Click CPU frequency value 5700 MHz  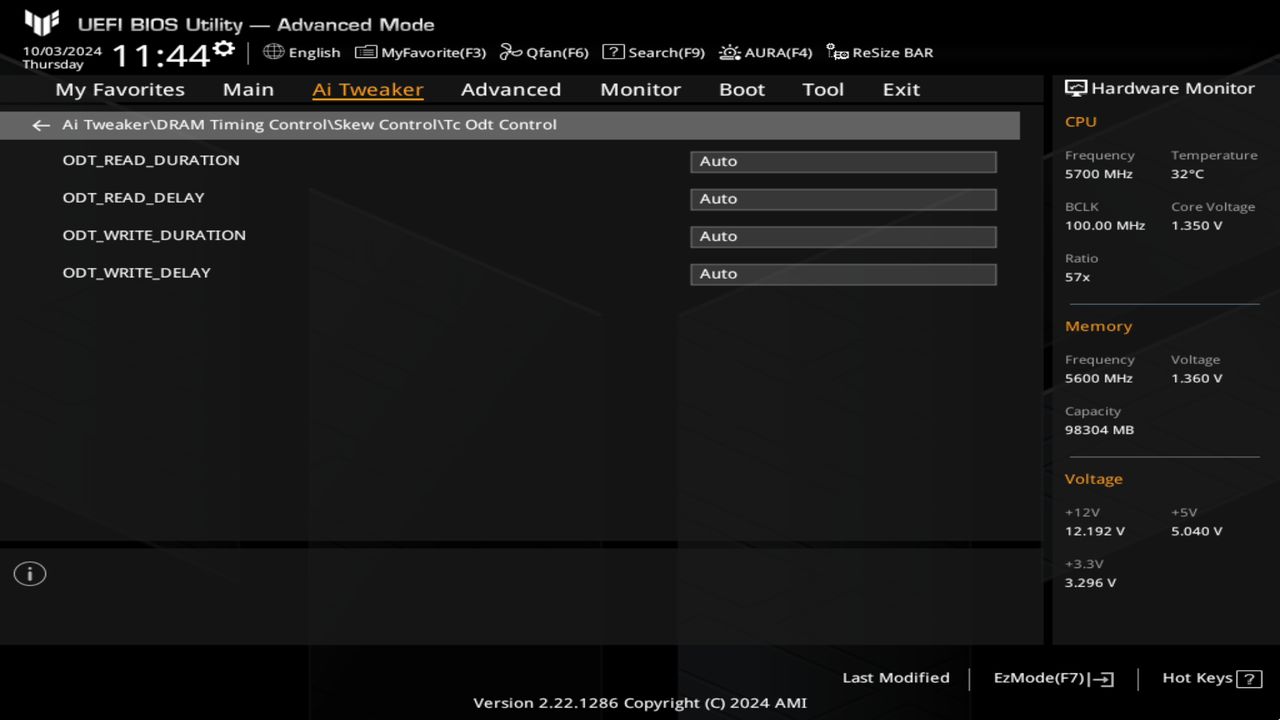pos(1099,174)
